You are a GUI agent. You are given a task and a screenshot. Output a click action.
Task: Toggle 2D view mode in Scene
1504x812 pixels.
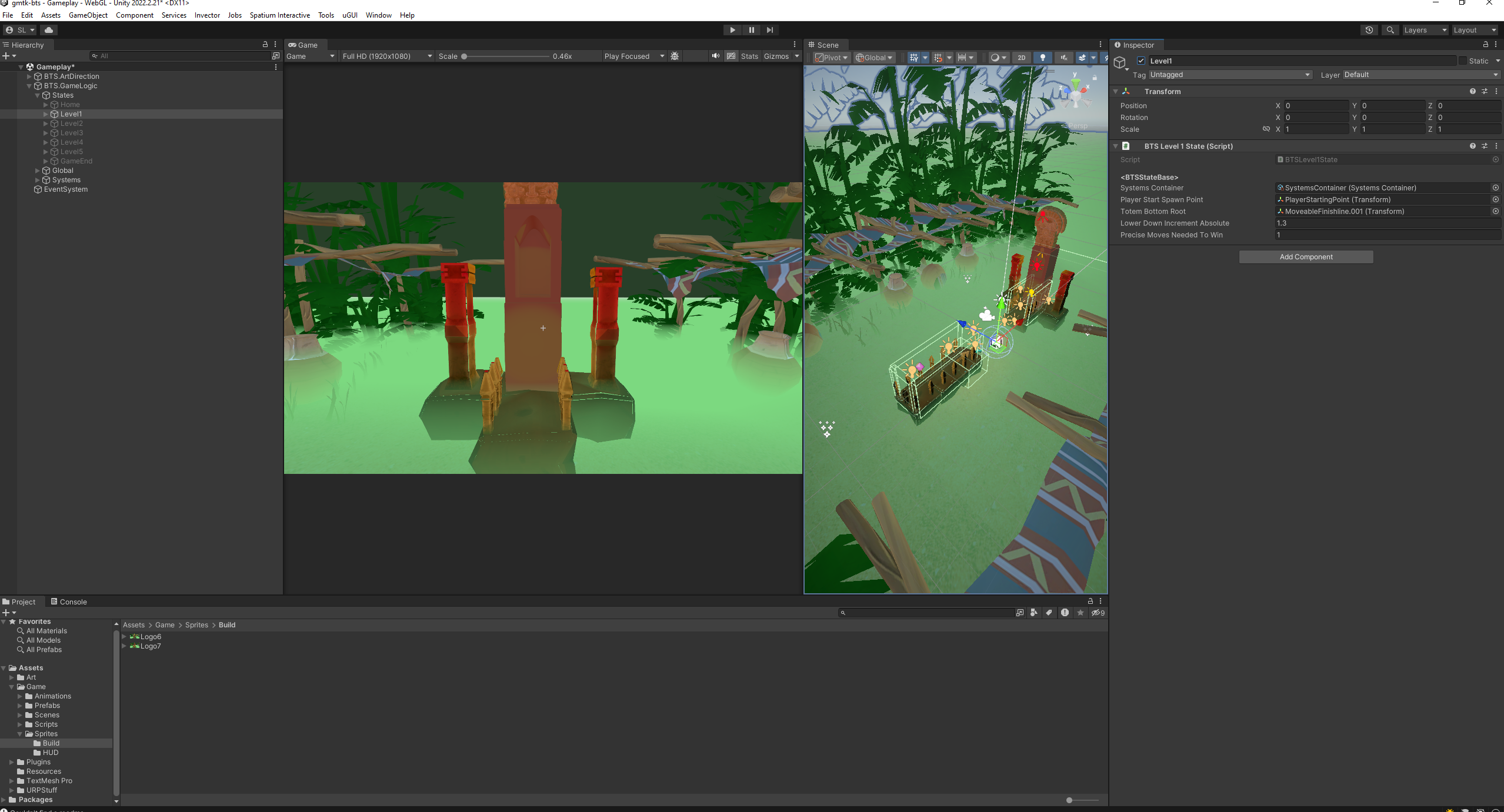coord(1022,57)
